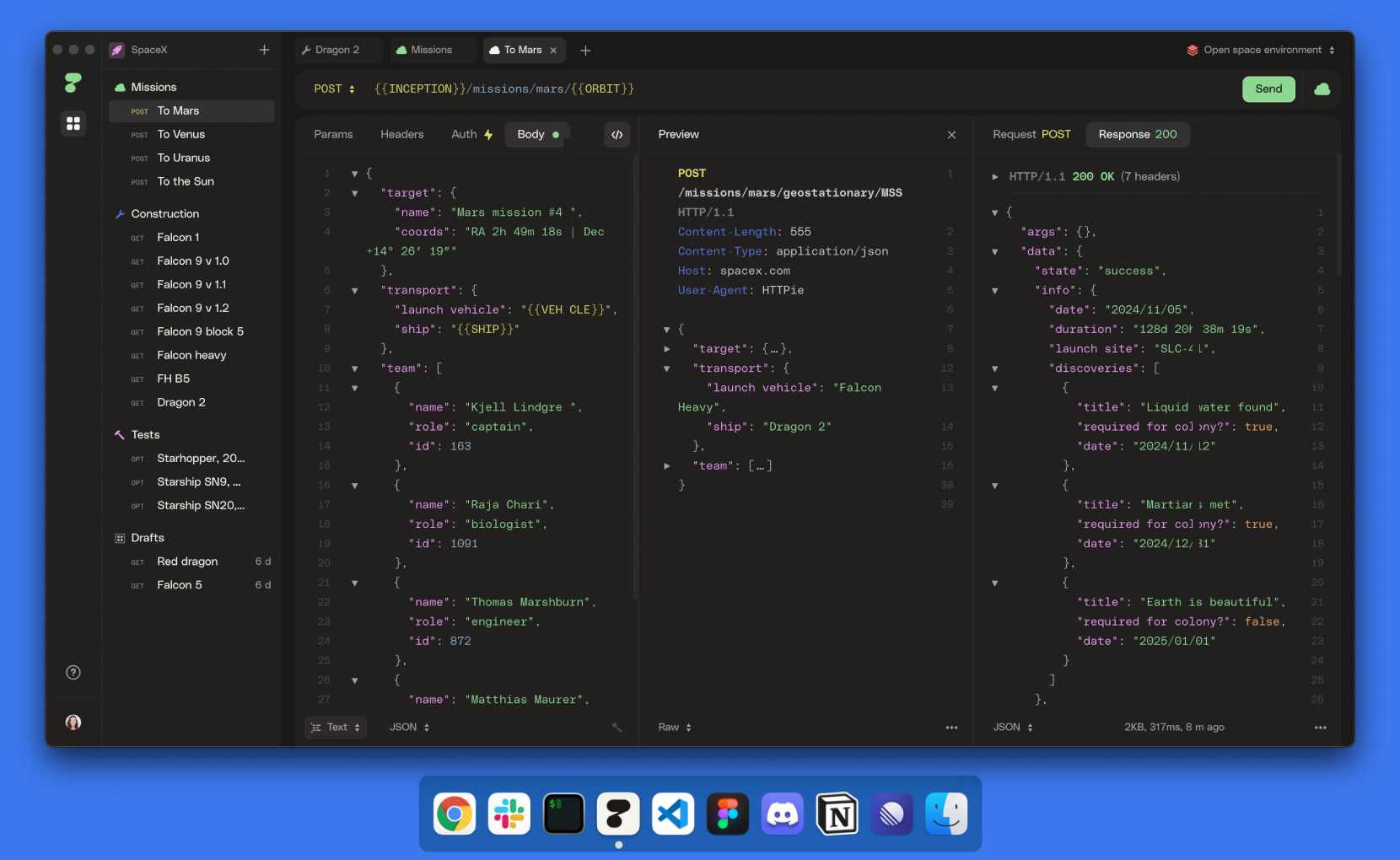Screen dimensions: 1400x860
Task: Click the HTTPie logo in the sidebar
Action: [73, 83]
